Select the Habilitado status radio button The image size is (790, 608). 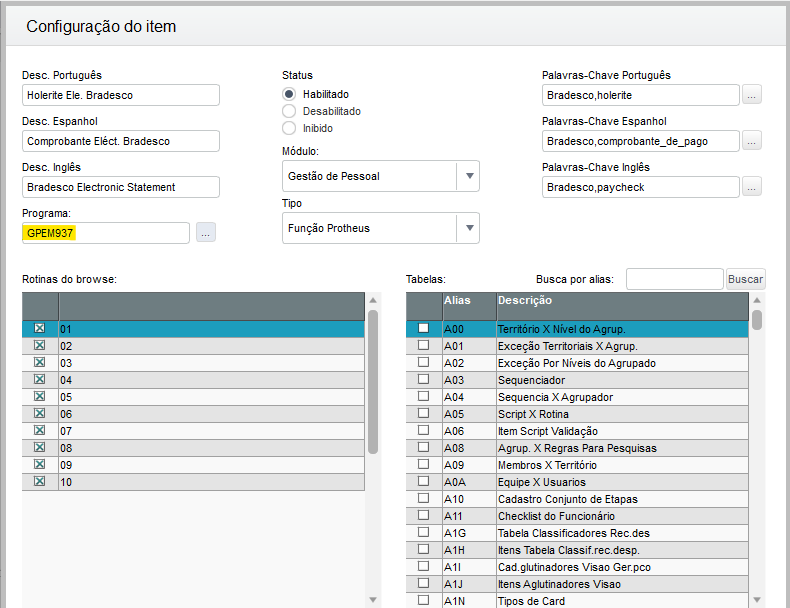289,94
